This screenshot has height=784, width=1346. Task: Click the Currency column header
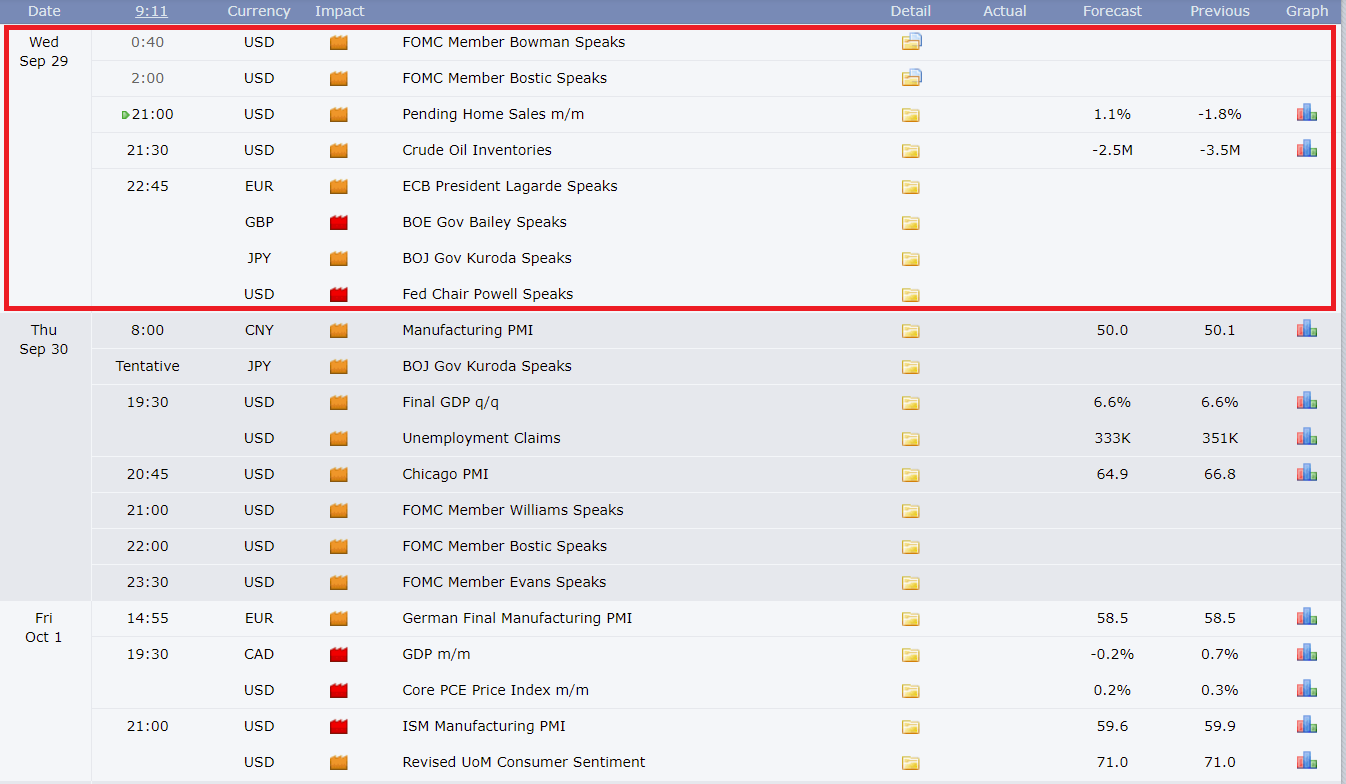coord(259,11)
